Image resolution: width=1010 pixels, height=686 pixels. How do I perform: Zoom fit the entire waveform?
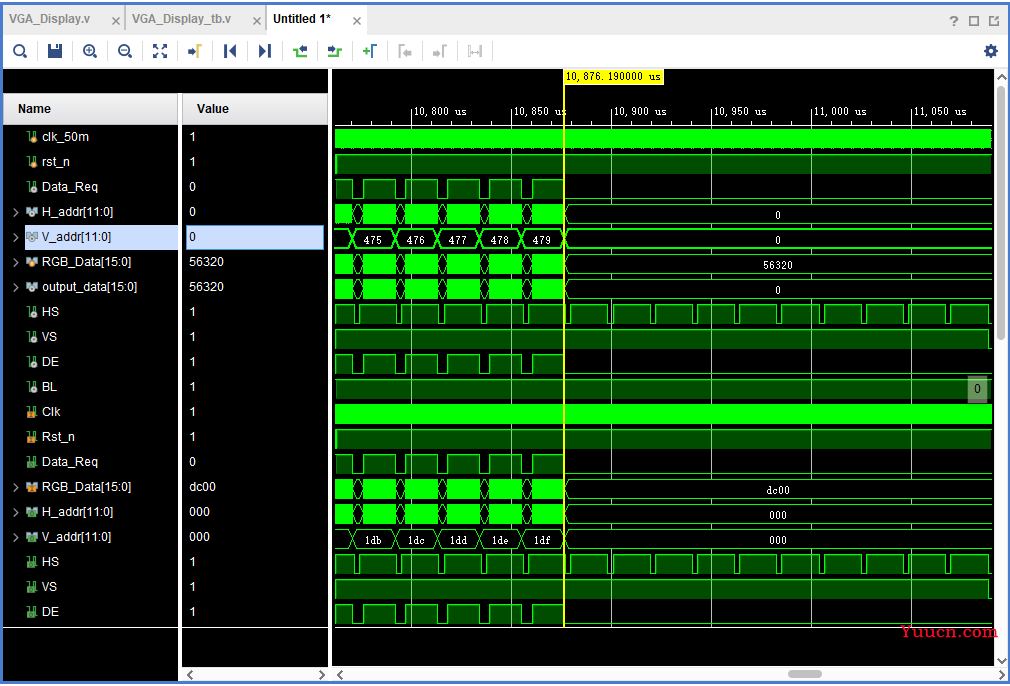(x=160, y=51)
